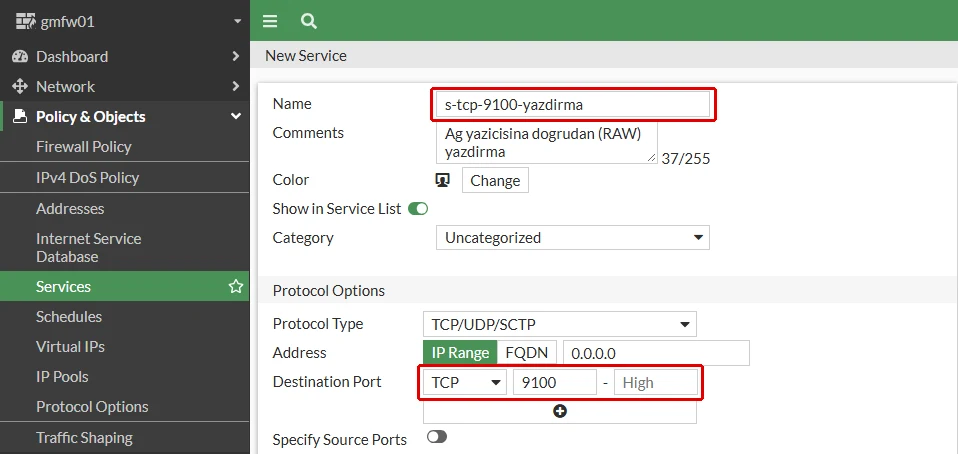This screenshot has height=454, width=958.
Task: Click the color icon preview beside Change
Action: point(443,180)
